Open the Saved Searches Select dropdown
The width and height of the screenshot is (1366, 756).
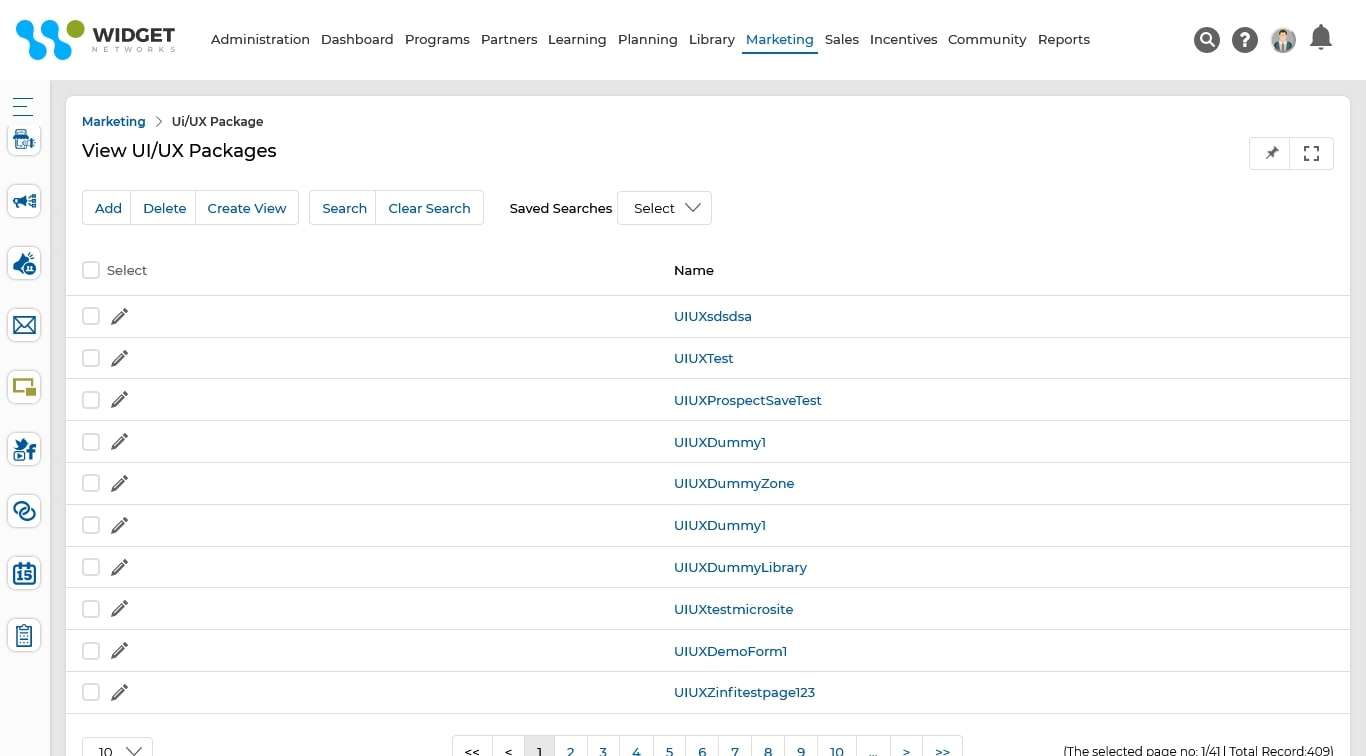tap(664, 208)
